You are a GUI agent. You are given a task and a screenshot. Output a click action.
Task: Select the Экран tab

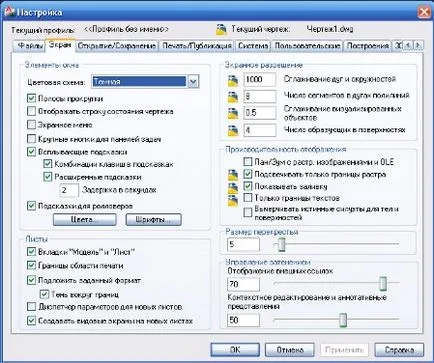60,45
